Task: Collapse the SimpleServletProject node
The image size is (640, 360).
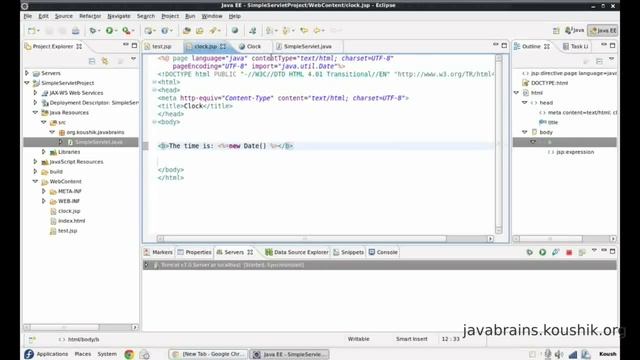Action: coord(27,83)
